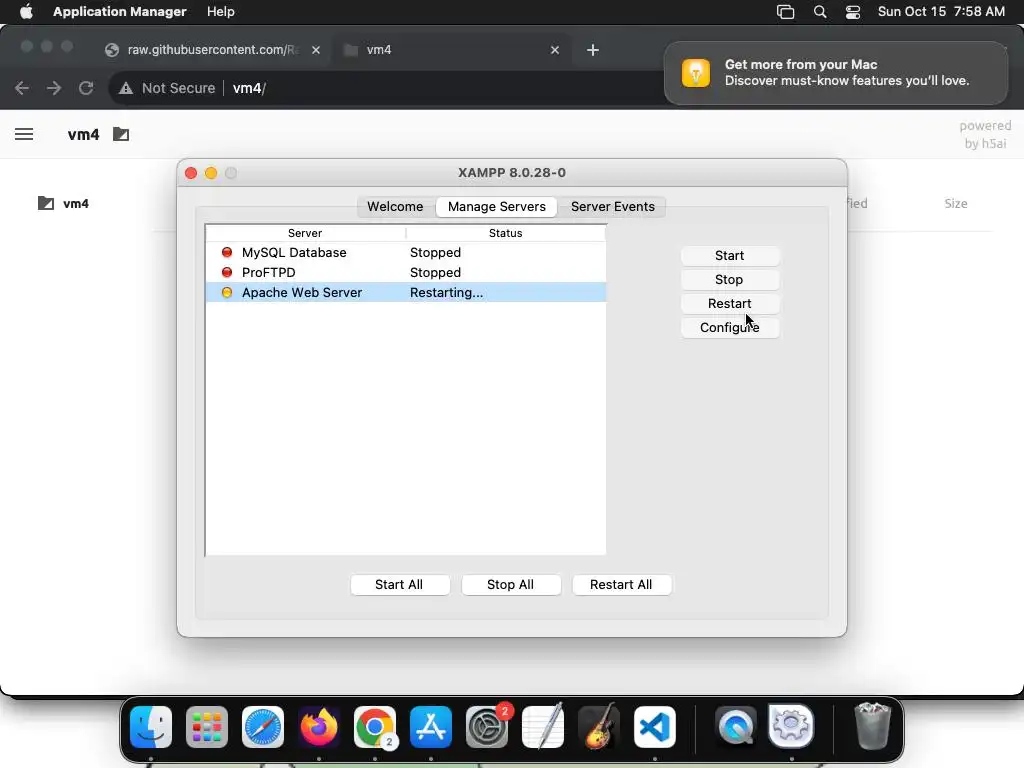Close the raw.githubusercontent.com tab
The height and width of the screenshot is (768, 1024).
[316, 50]
